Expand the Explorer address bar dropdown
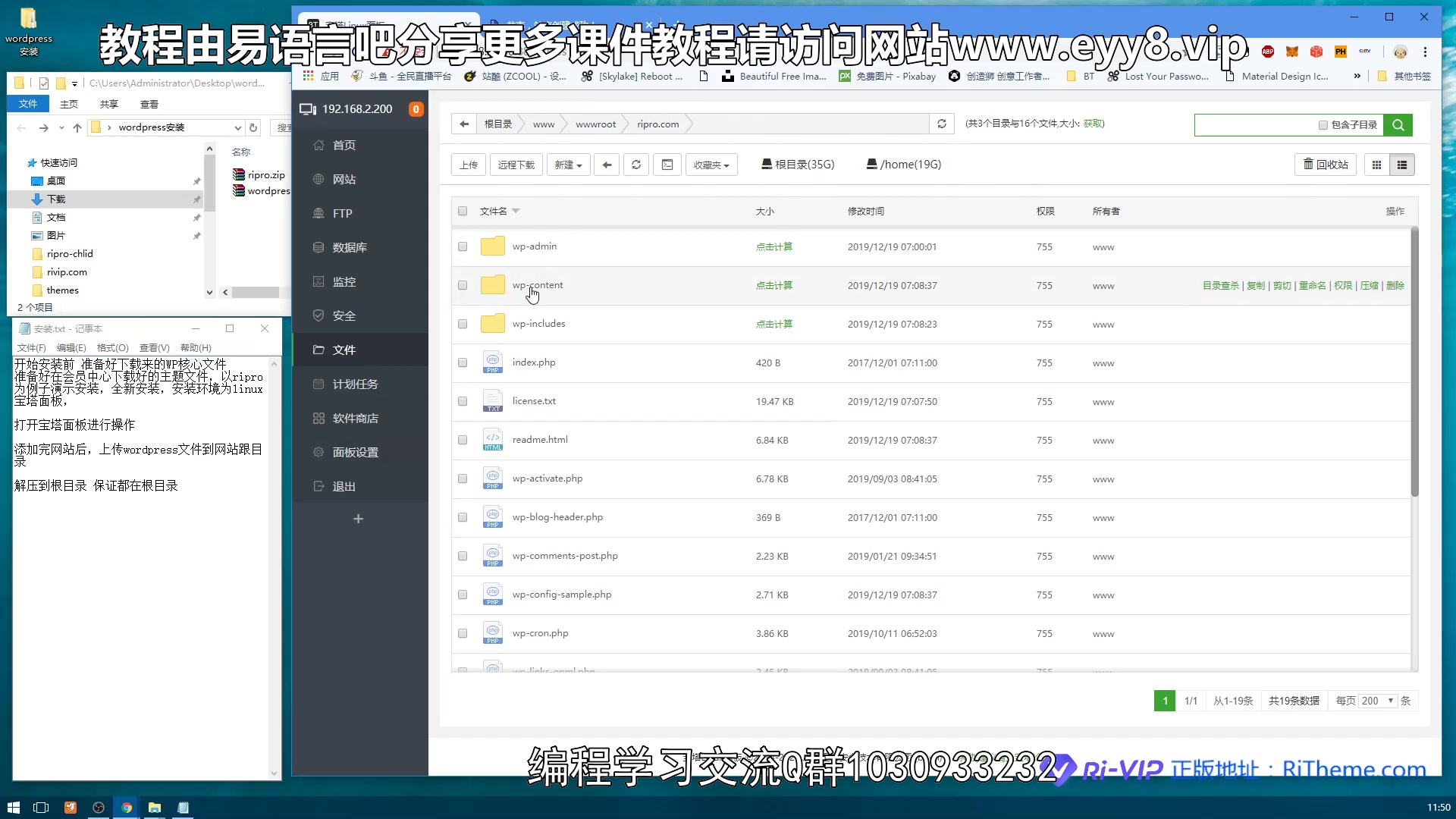Image resolution: width=1456 pixels, height=819 pixels. click(x=237, y=127)
